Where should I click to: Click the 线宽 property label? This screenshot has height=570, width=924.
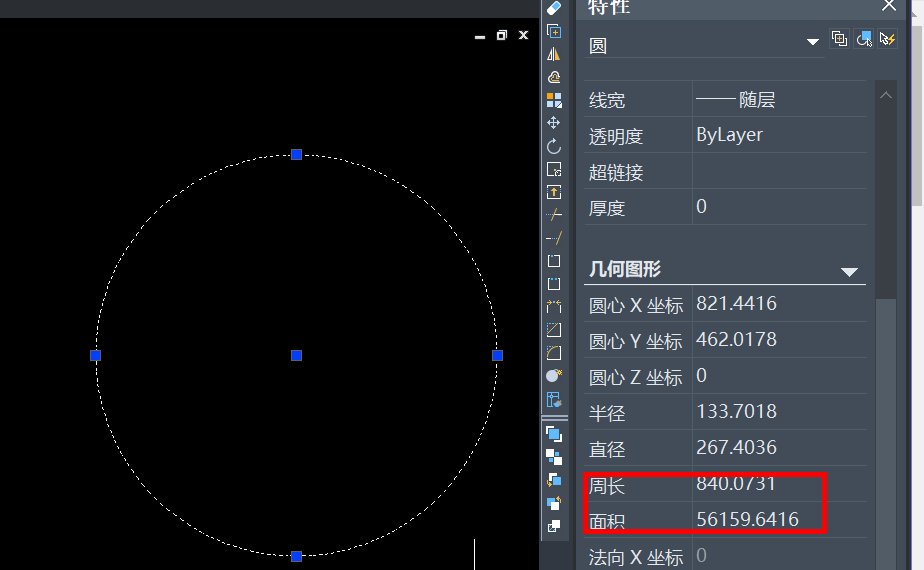click(x=606, y=100)
